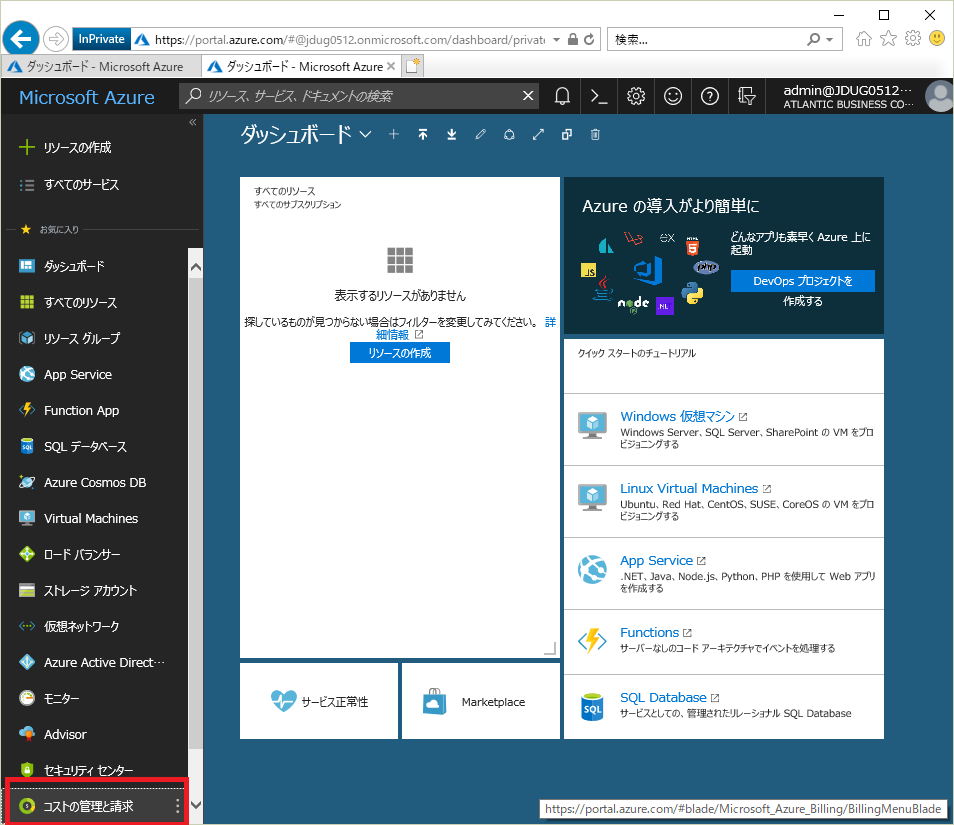
Task: Clear the Azure search box with the X
Action: [x=528, y=96]
